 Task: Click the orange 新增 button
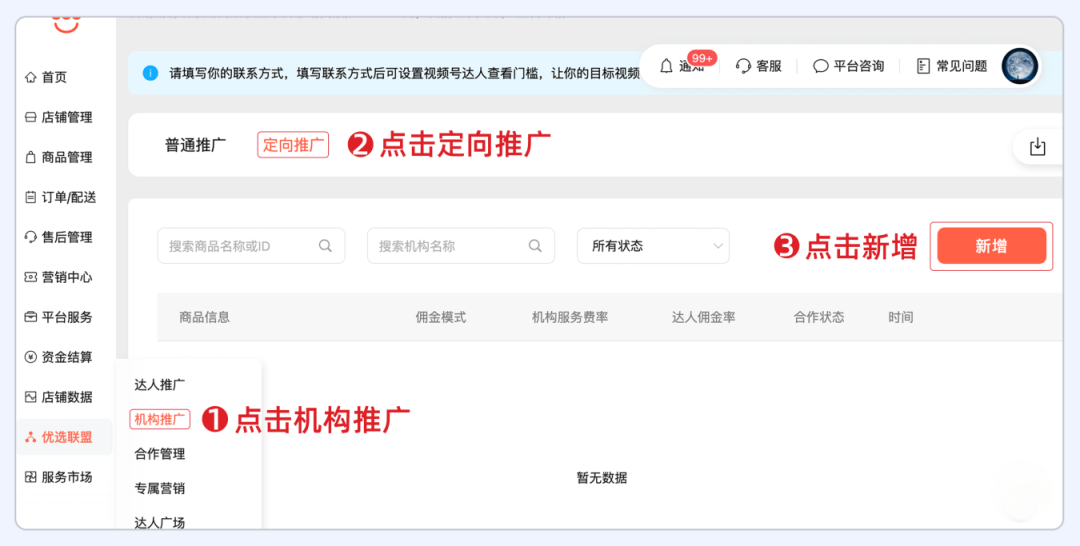click(x=991, y=246)
